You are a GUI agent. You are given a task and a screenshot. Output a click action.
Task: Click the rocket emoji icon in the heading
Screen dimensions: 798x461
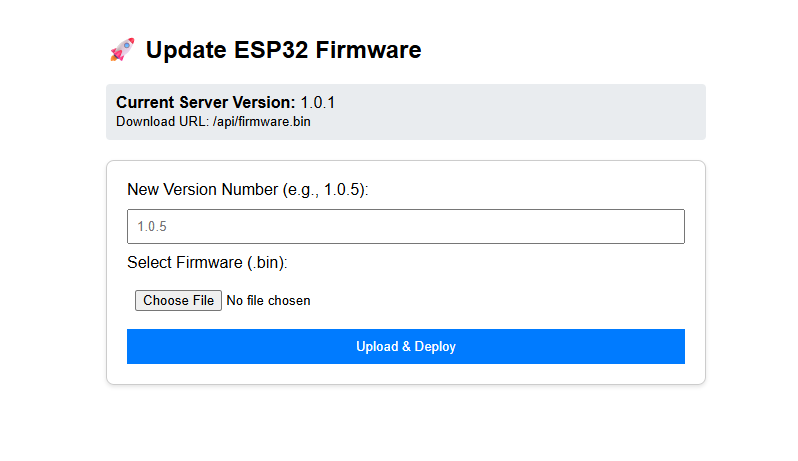click(122, 50)
